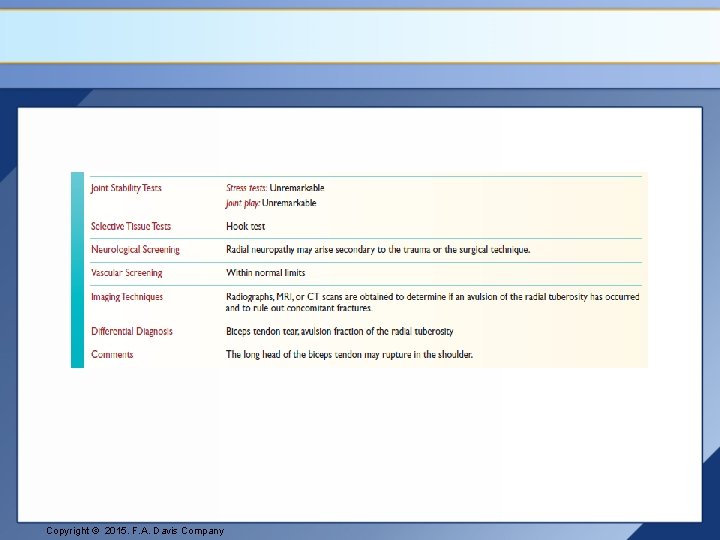Click the 'Vascular Screening' label
720x540 pixels.
tap(127, 273)
